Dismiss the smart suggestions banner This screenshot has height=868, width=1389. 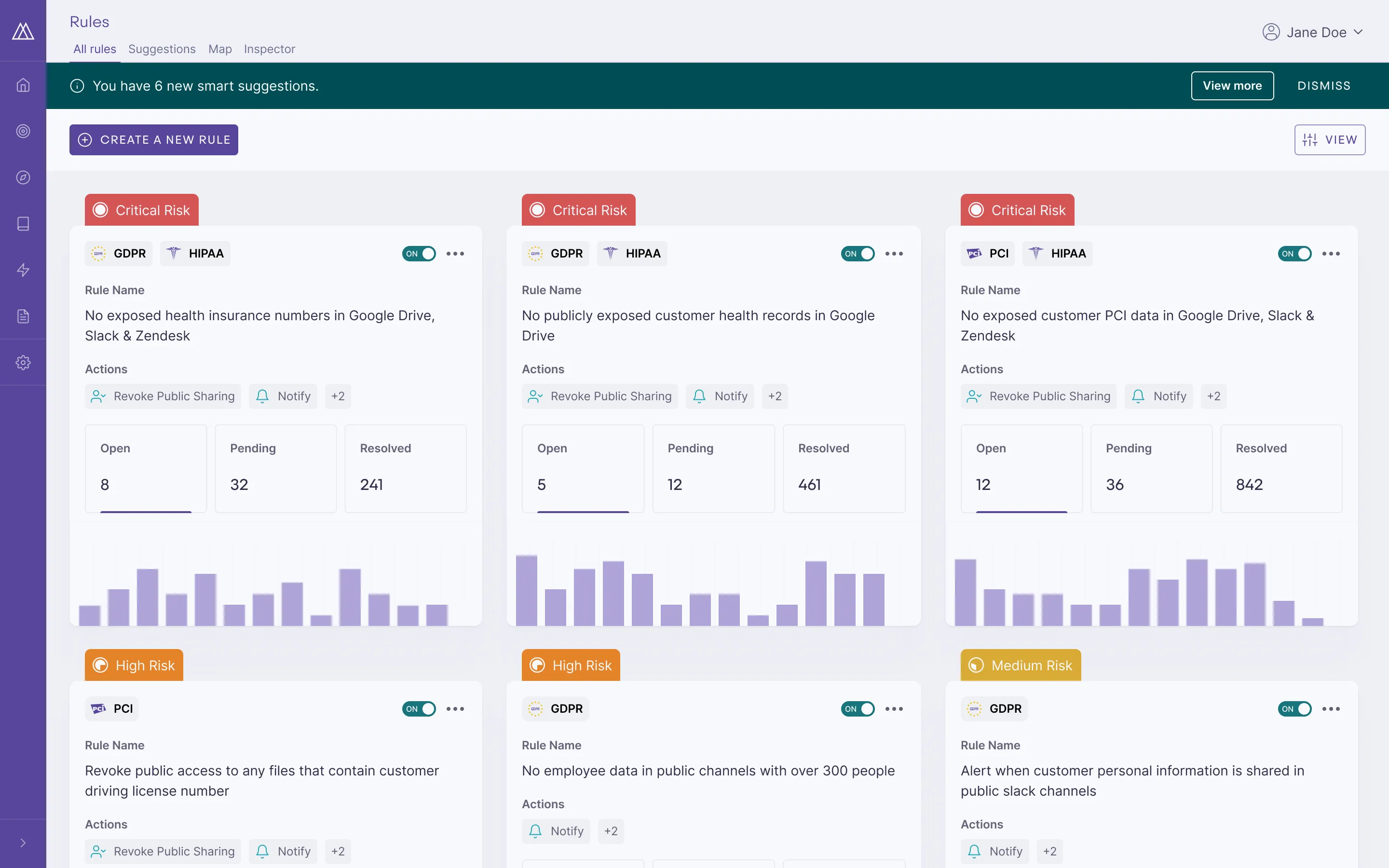tap(1323, 85)
